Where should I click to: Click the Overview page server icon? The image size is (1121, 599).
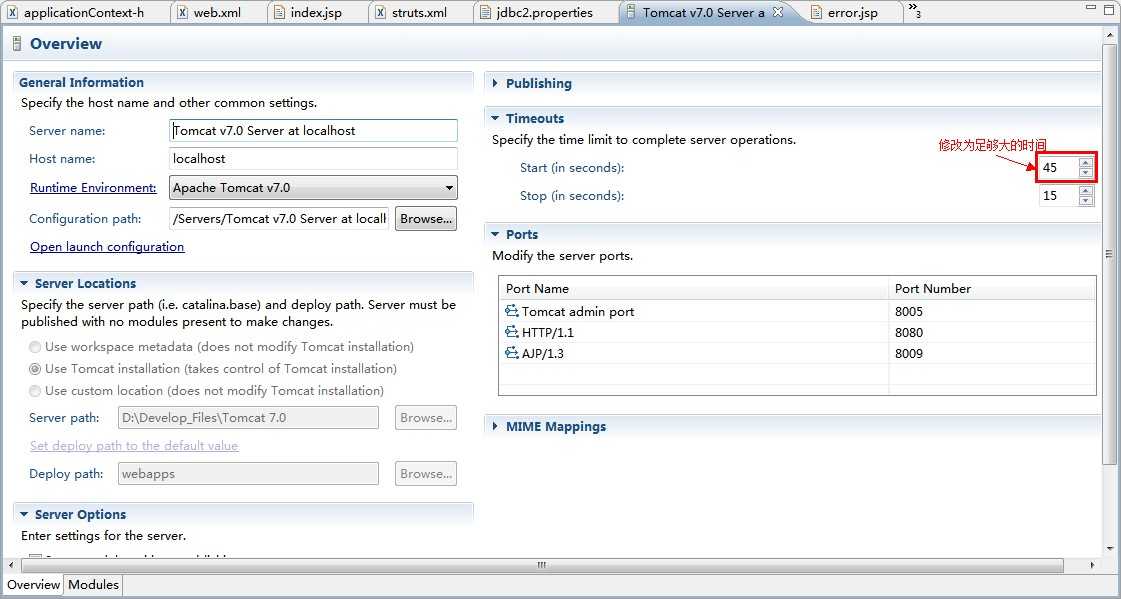(x=16, y=44)
